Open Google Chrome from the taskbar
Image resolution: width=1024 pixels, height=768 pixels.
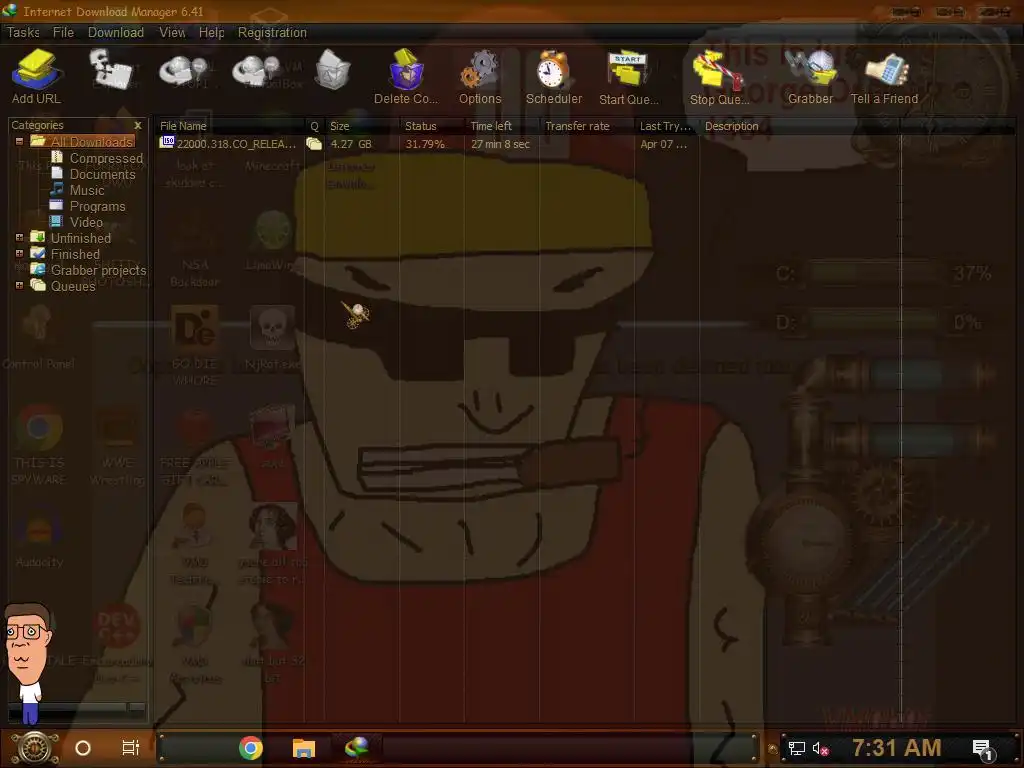251,748
